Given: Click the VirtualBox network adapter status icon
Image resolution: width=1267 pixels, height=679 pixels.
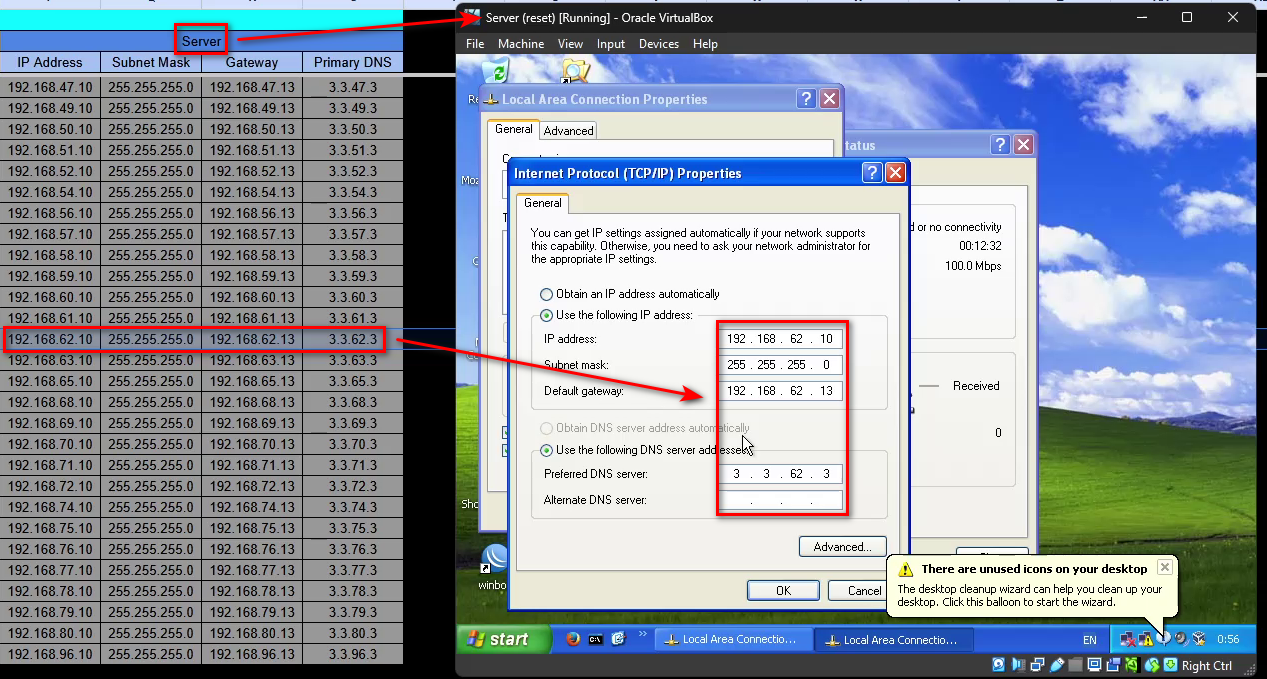Looking at the screenshot, I should coord(1037,665).
